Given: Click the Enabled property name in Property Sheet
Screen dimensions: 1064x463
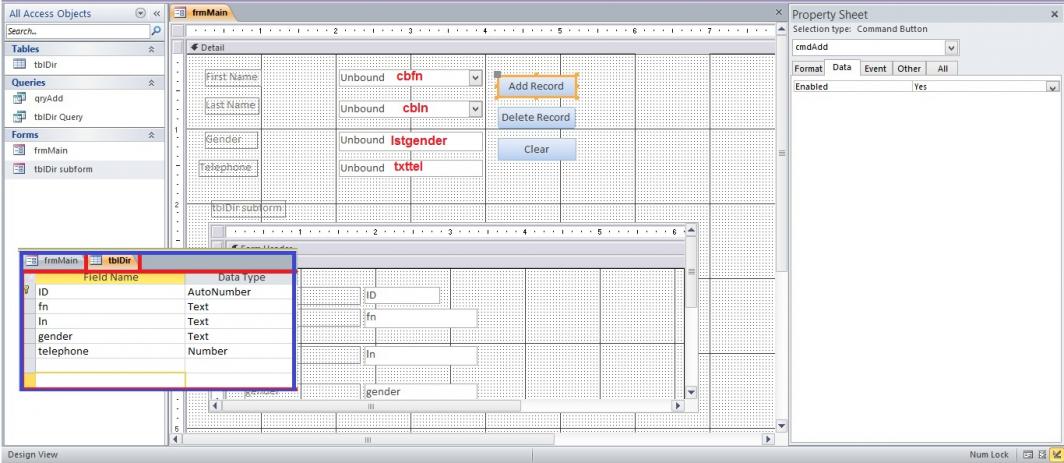Looking at the screenshot, I should tap(852, 87).
